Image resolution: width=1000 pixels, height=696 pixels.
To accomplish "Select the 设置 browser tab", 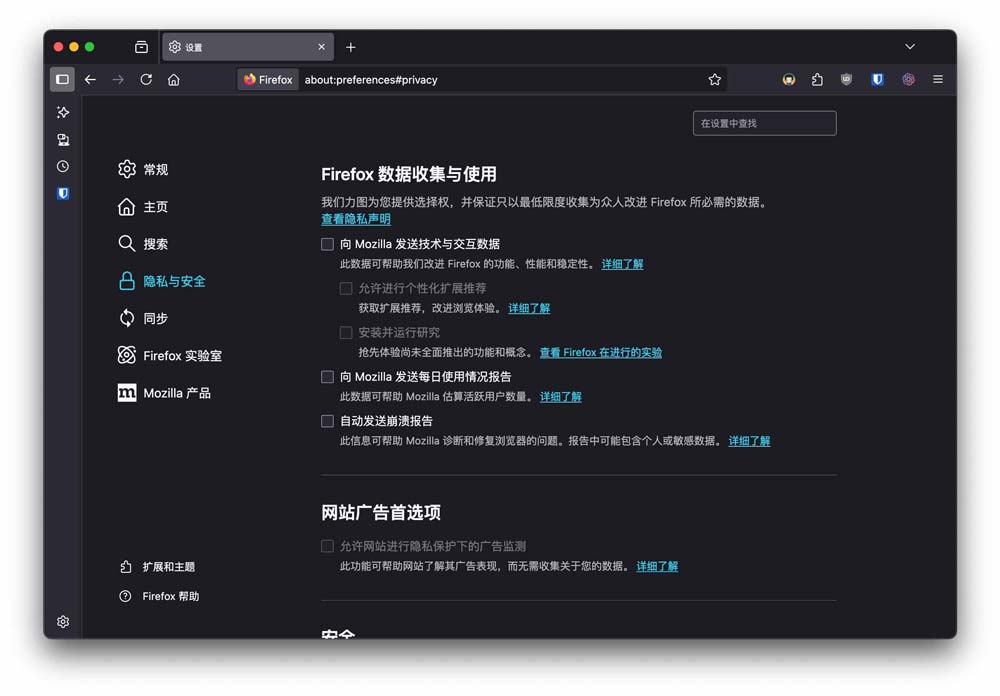I will 248,47.
